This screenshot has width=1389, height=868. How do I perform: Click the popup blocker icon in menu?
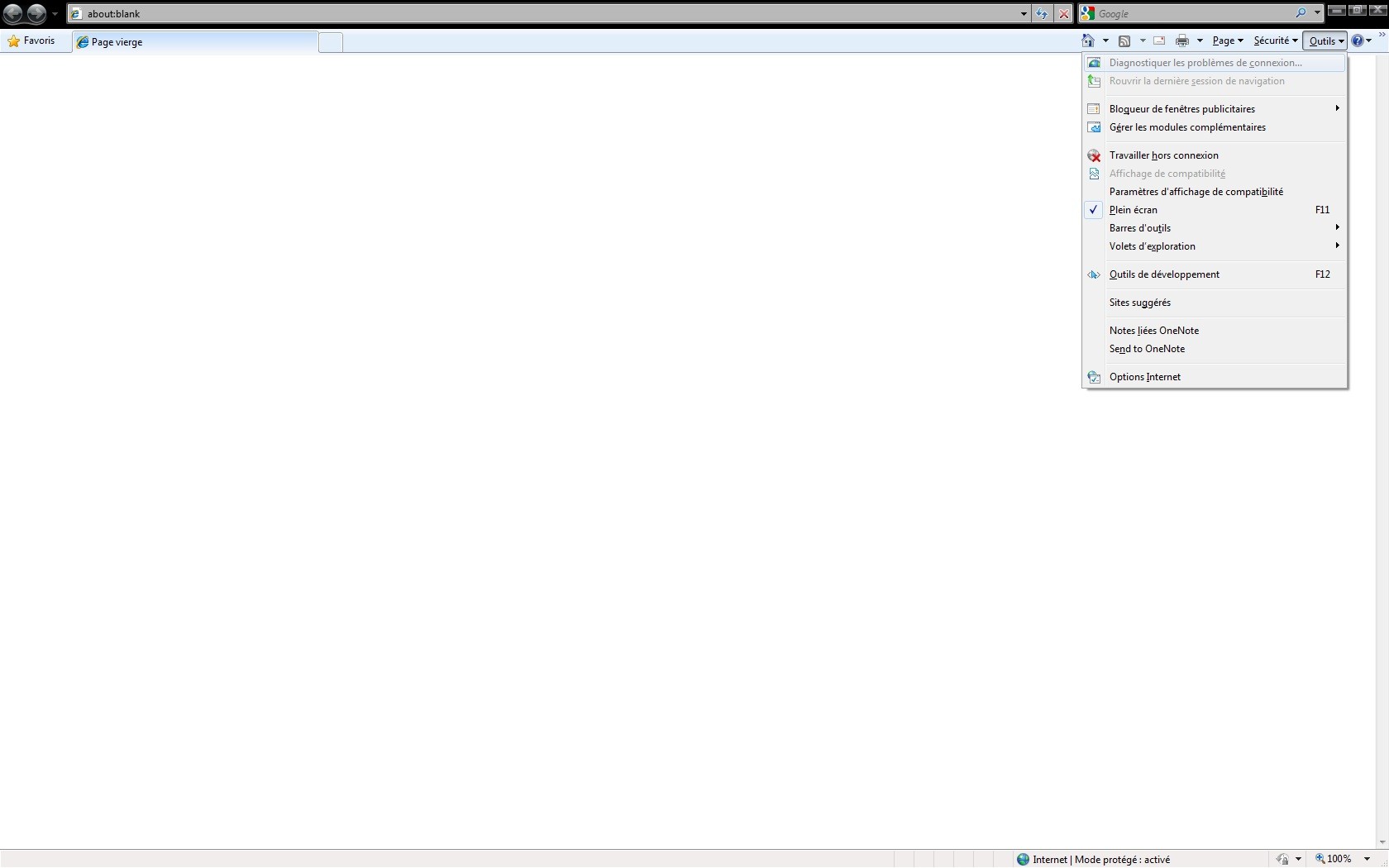[1094, 109]
